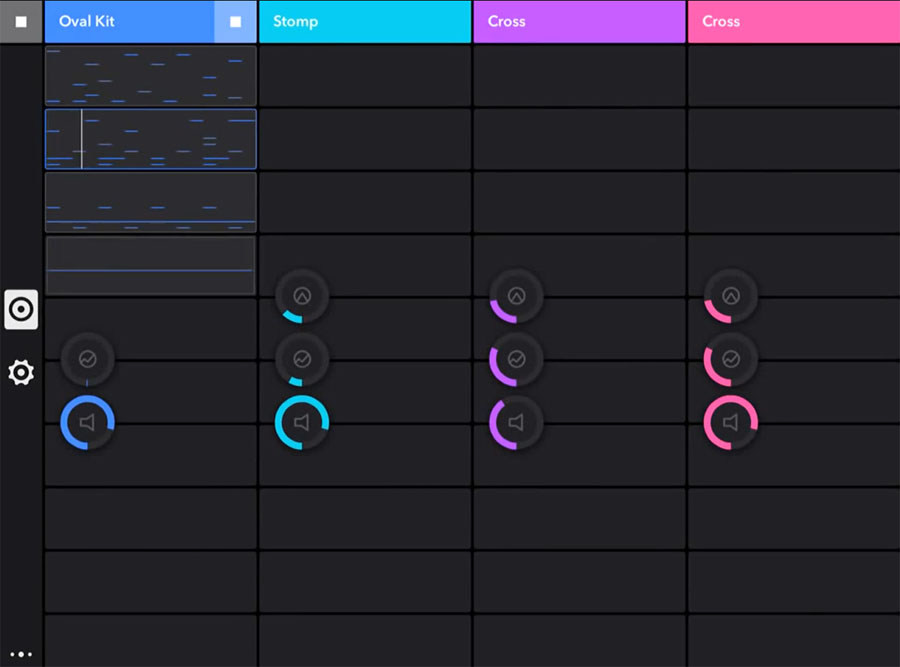900x667 pixels.
Task: Adjust the purple Cross triangle filter knob
Action: [x=516, y=296]
